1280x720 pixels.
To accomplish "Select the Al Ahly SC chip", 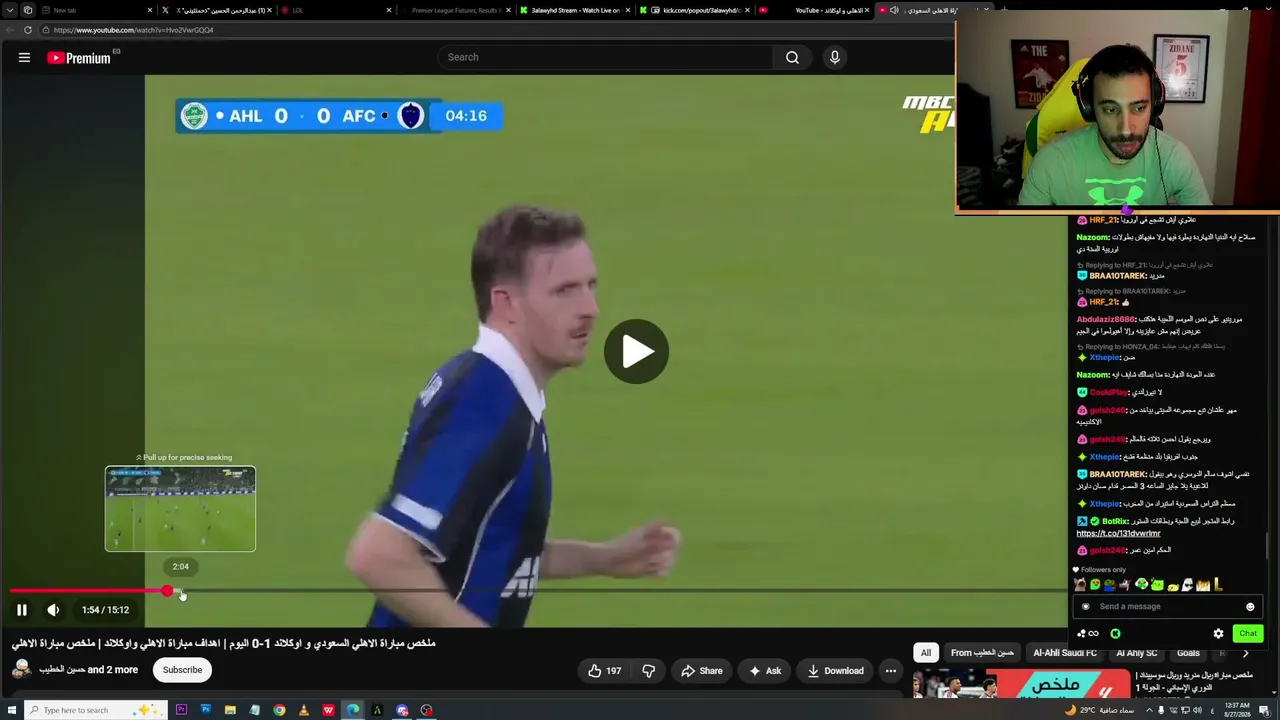I will coord(1136,653).
